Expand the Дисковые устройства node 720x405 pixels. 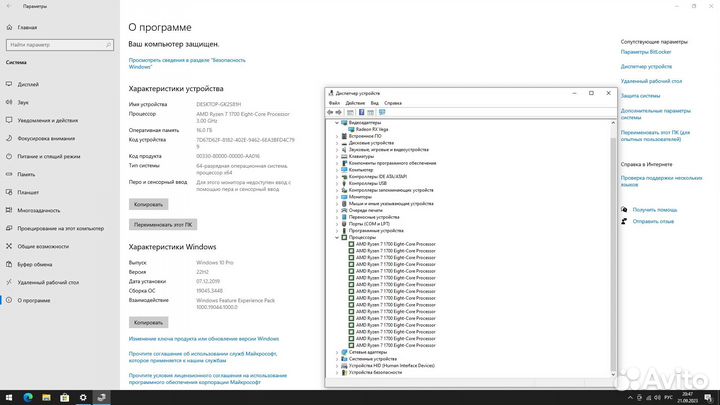(x=337, y=143)
